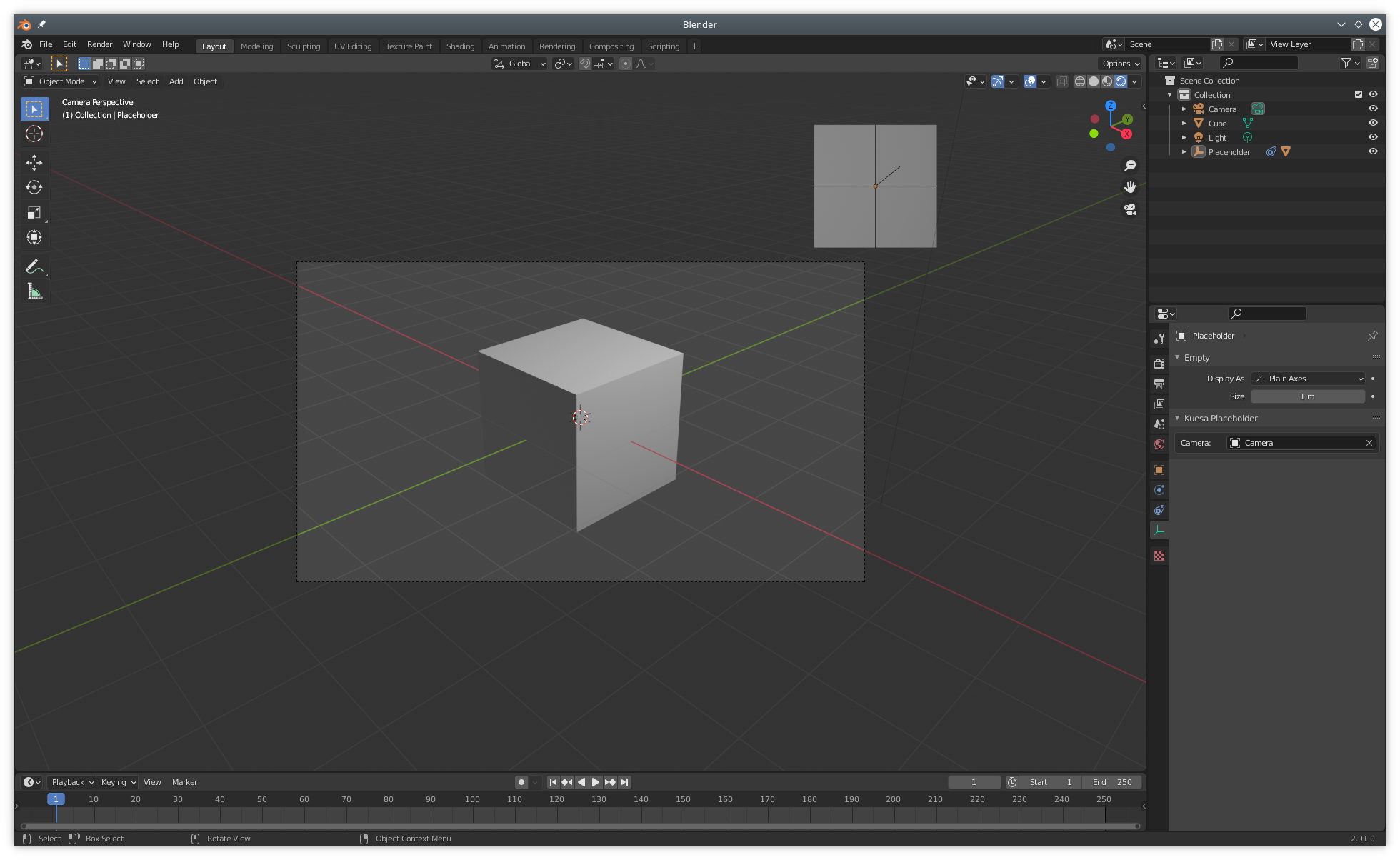Expand the Placeholder tree item
The height and width of the screenshot is (860, 1400).
pos(1184,151)
